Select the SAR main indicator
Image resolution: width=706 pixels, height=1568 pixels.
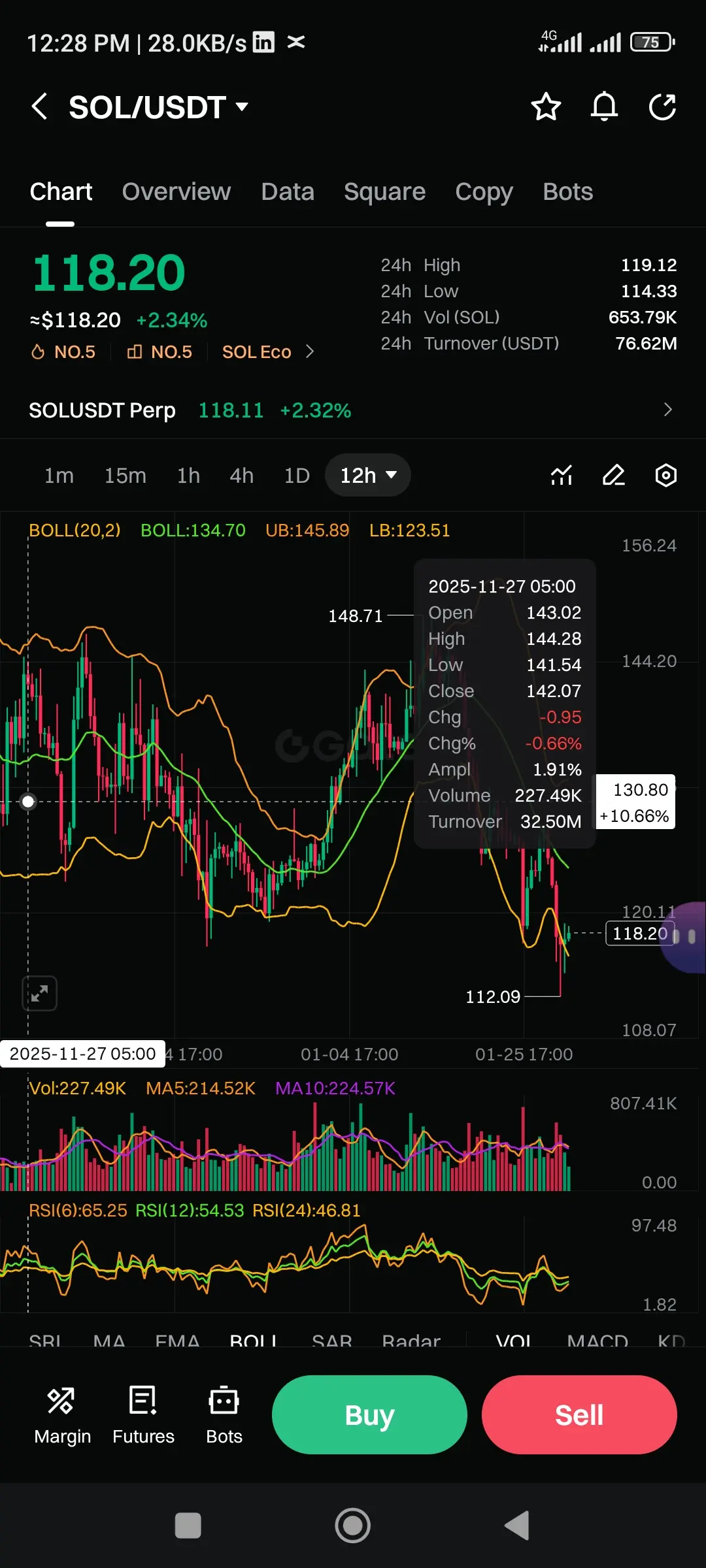click(x=332, y=1341)
